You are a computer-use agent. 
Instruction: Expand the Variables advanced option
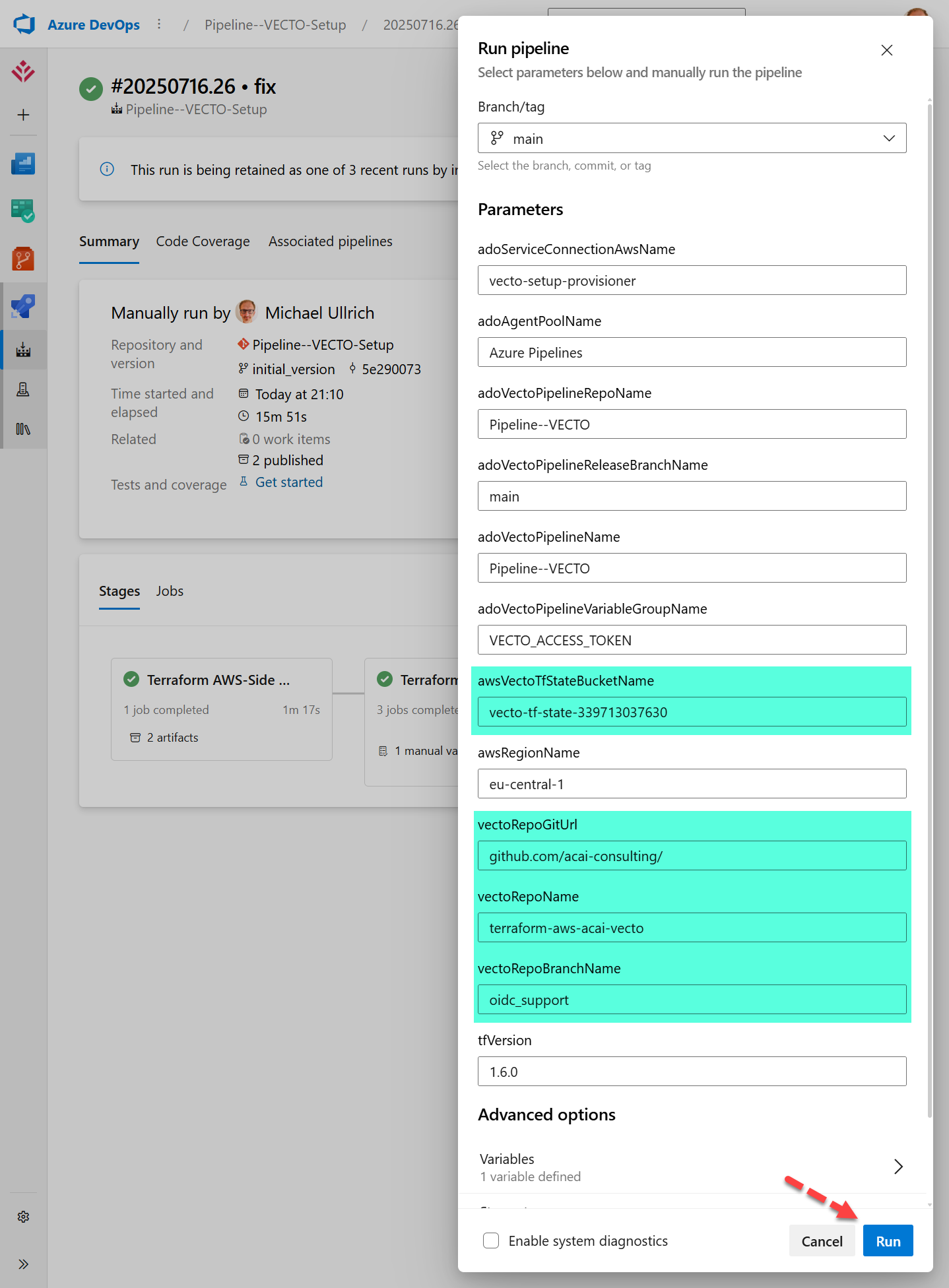point(692,1167)
